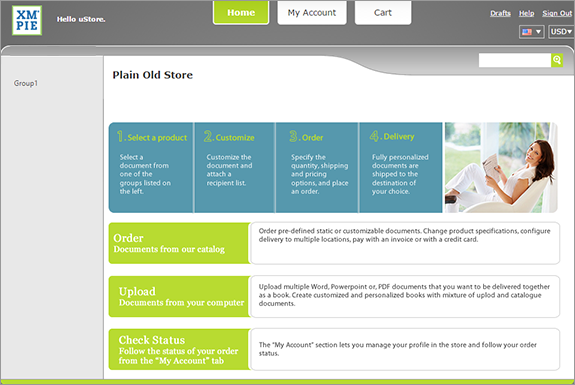575x385 pixels.
Task: Open the Help link
Action: click(526, 13)
